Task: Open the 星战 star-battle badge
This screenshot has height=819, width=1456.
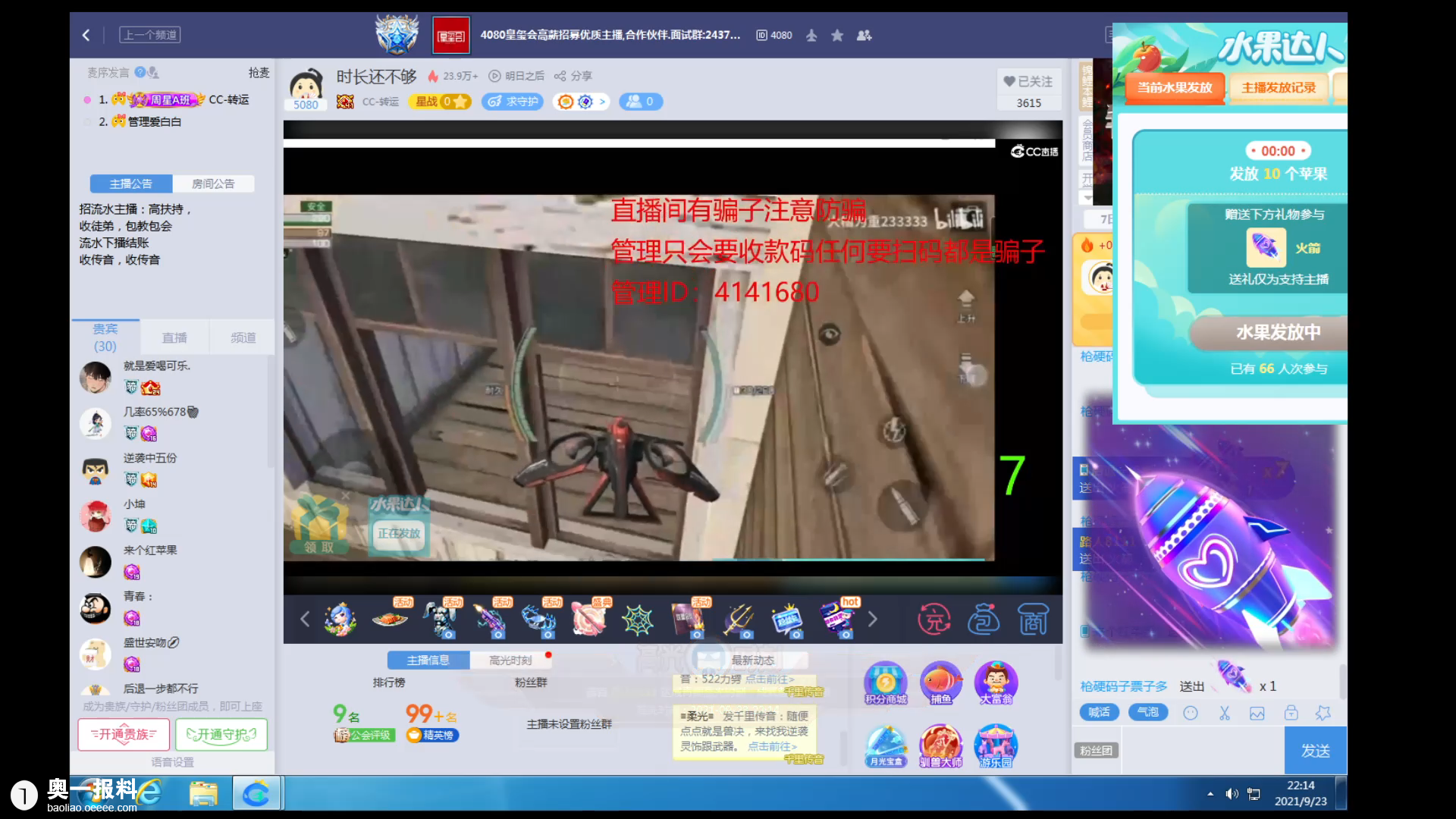Action: point(440,102)
